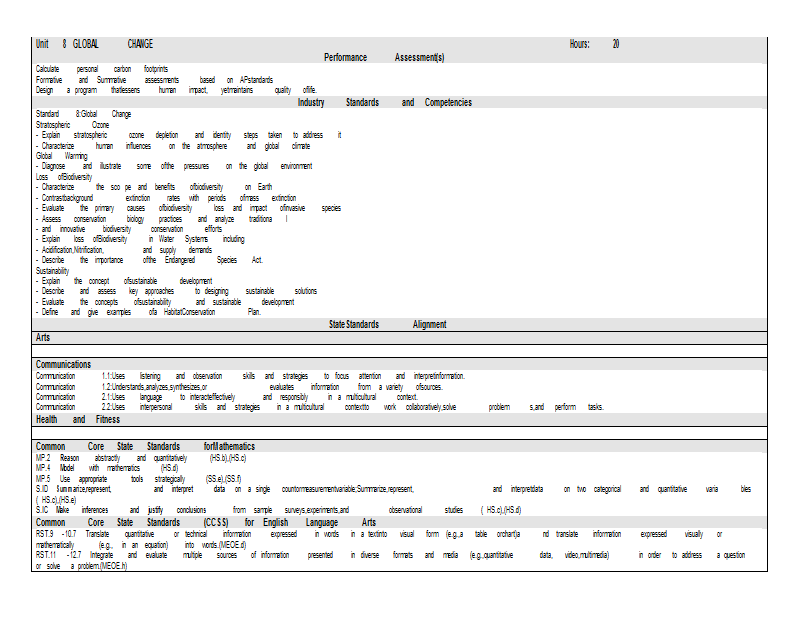This screenshot has width=800, height=618.
Task: Click 'Evaluate the primary causes of biodiversity loss' line
Action: [x=188, y=208]
